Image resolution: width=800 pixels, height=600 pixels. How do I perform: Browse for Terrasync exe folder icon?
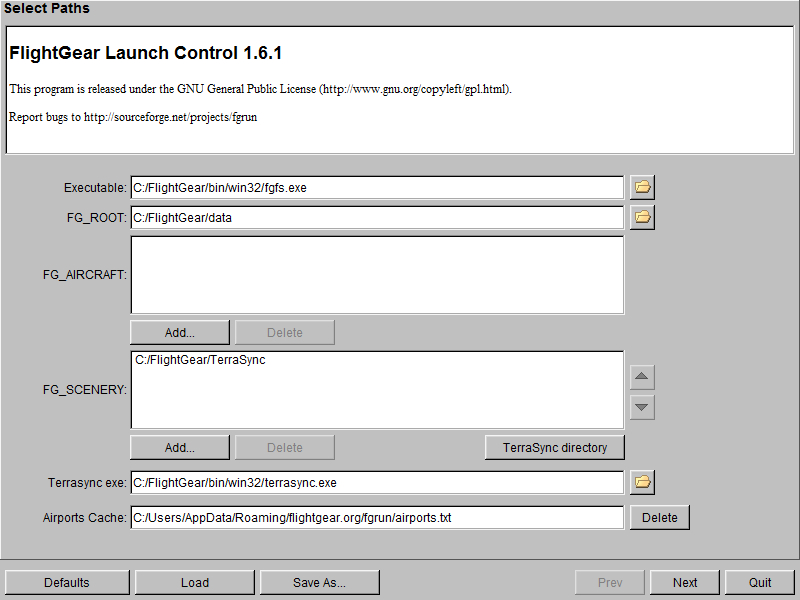click(x=642, y=482)
